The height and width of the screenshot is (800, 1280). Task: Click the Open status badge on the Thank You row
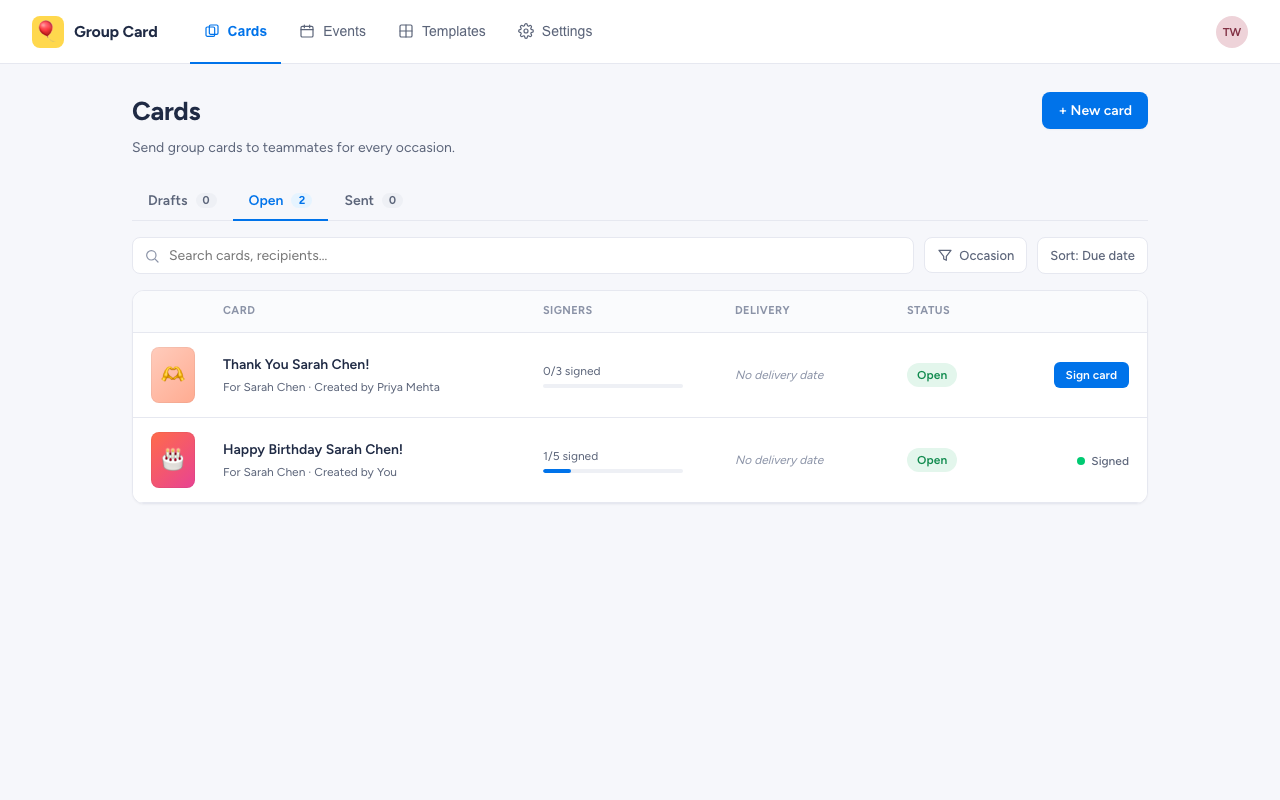tap(932, 375)
